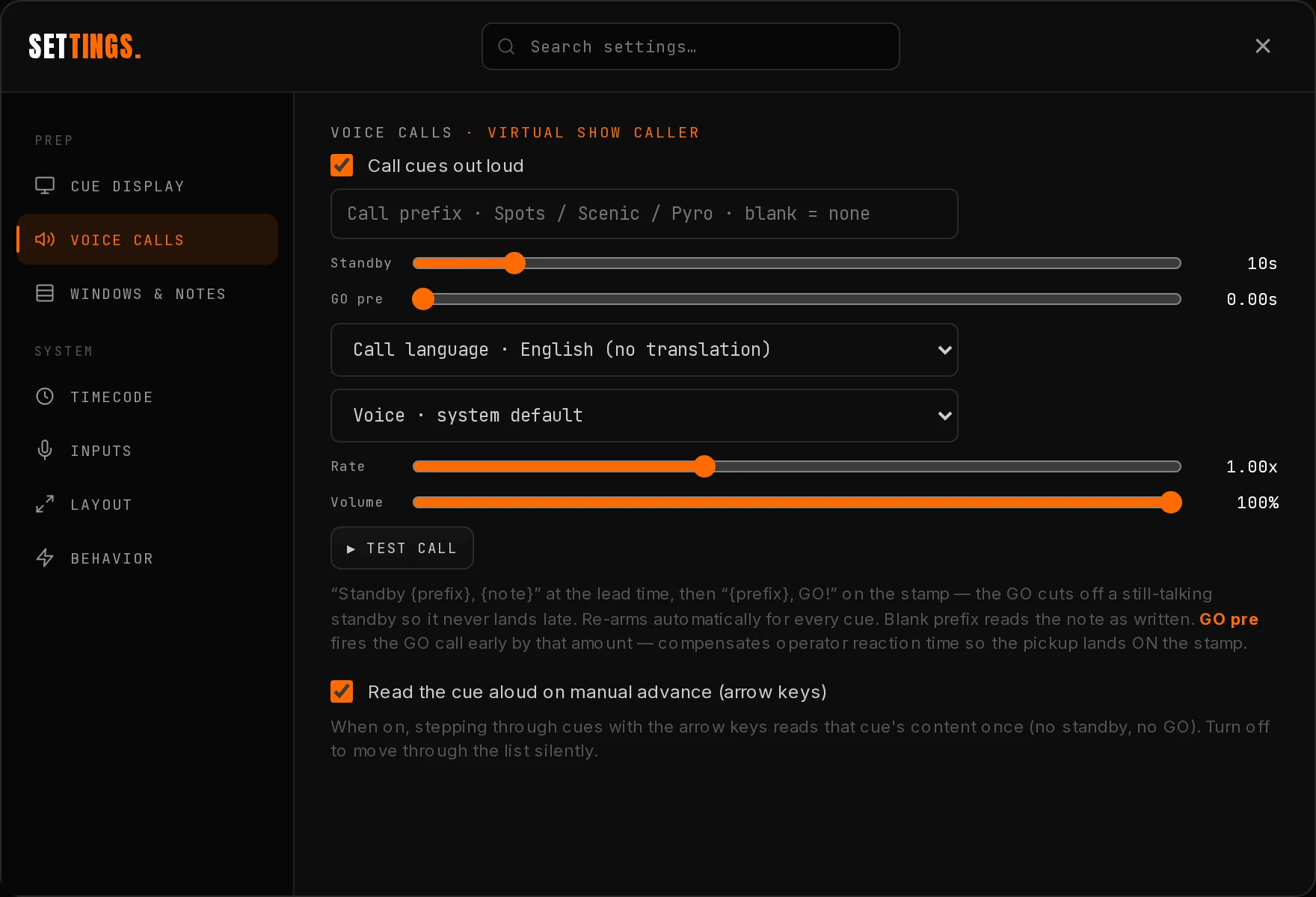Screen dimensions: 1316x897
Task: Go to WINDOWS & NOTES settings
Action: [x=147, y=294]
